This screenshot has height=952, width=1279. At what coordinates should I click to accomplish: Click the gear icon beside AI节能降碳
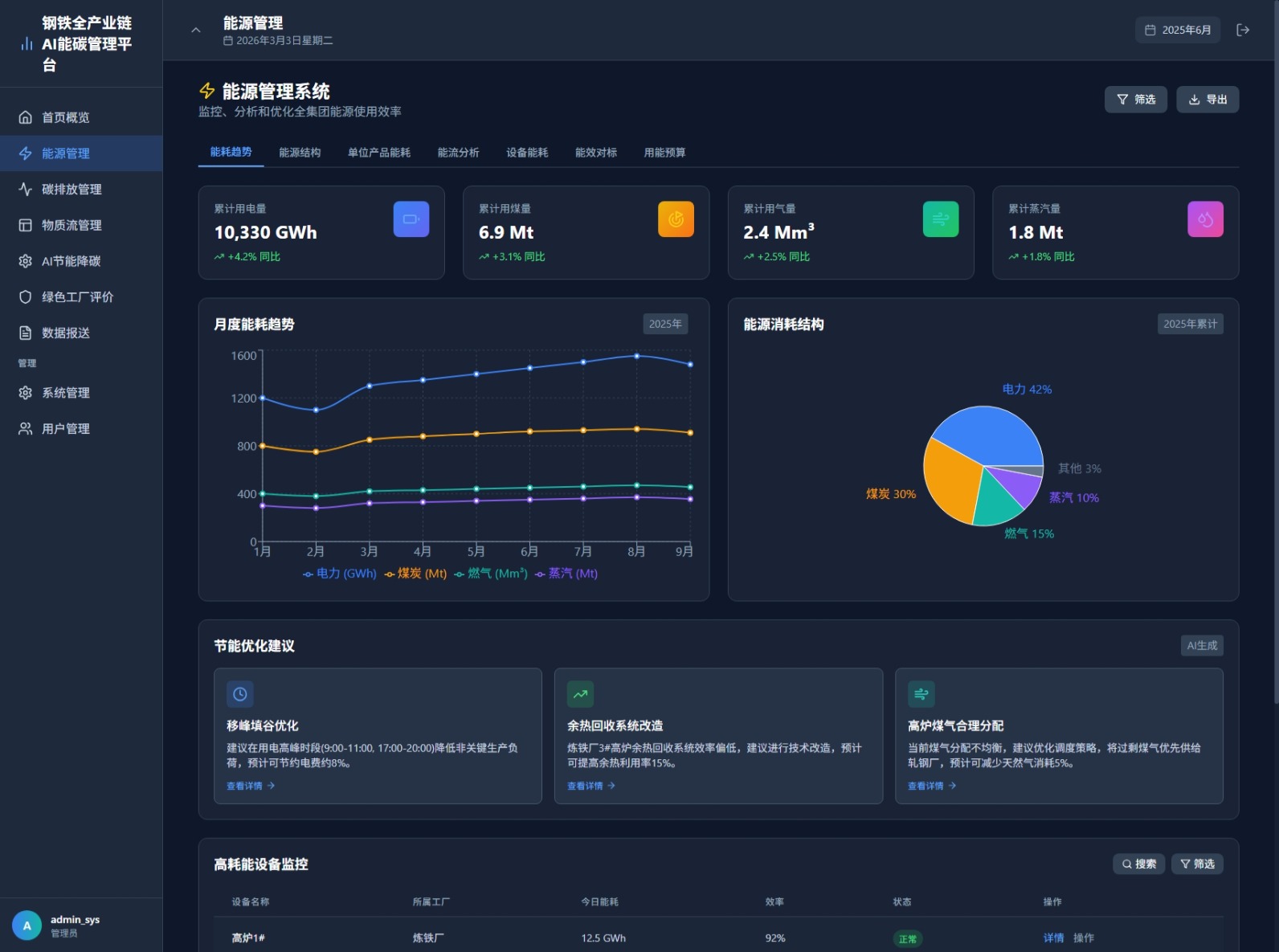pos(26,261)
